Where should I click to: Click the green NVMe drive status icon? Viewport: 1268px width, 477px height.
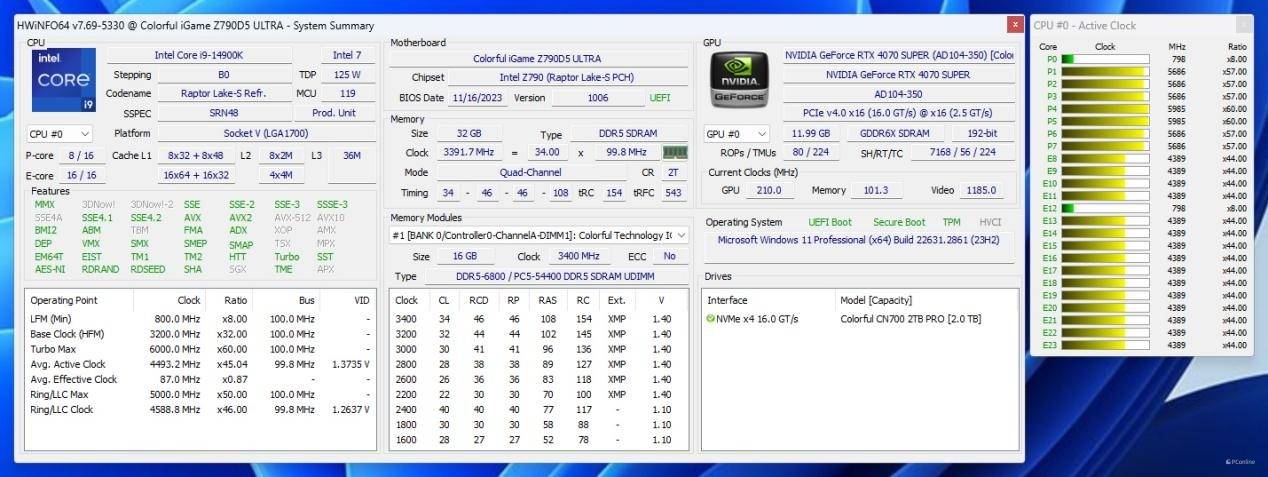point(711,319)
